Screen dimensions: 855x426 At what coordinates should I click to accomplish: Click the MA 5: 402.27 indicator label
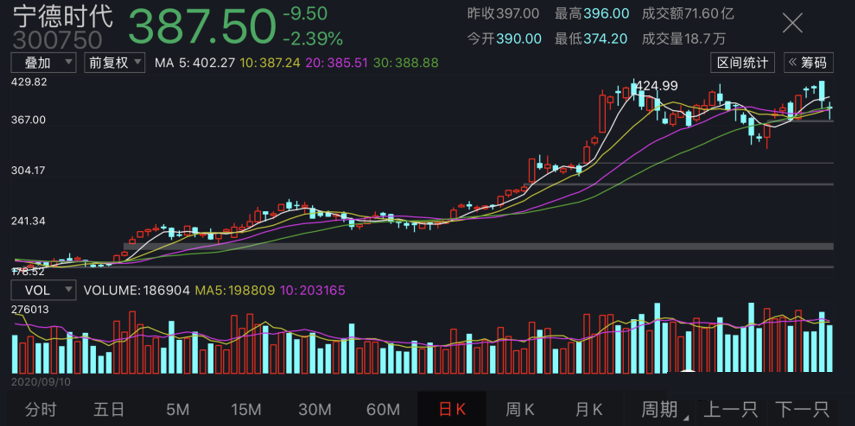(x=195, y=63)
